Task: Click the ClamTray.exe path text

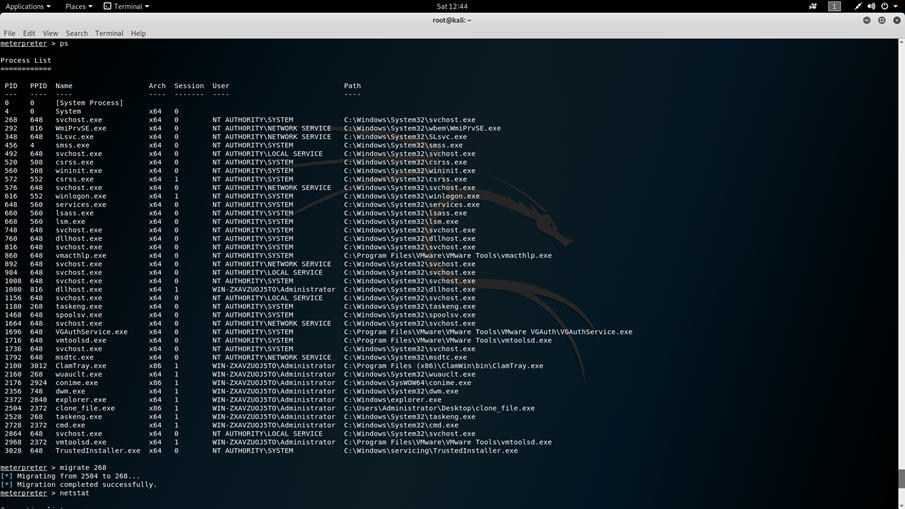Action: point(443,366)
